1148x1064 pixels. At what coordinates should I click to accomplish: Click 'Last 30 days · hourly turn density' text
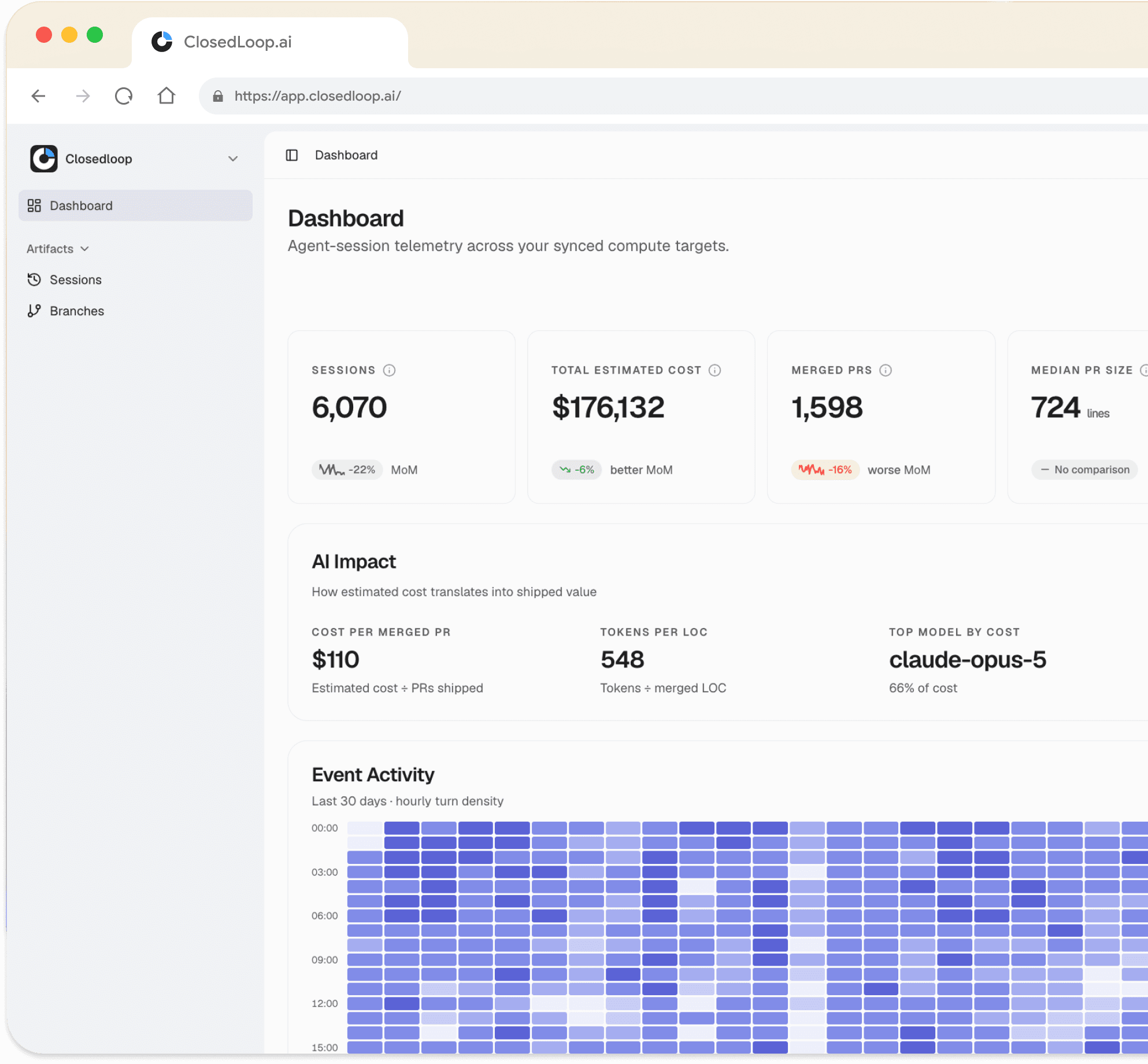pos(408,801)
